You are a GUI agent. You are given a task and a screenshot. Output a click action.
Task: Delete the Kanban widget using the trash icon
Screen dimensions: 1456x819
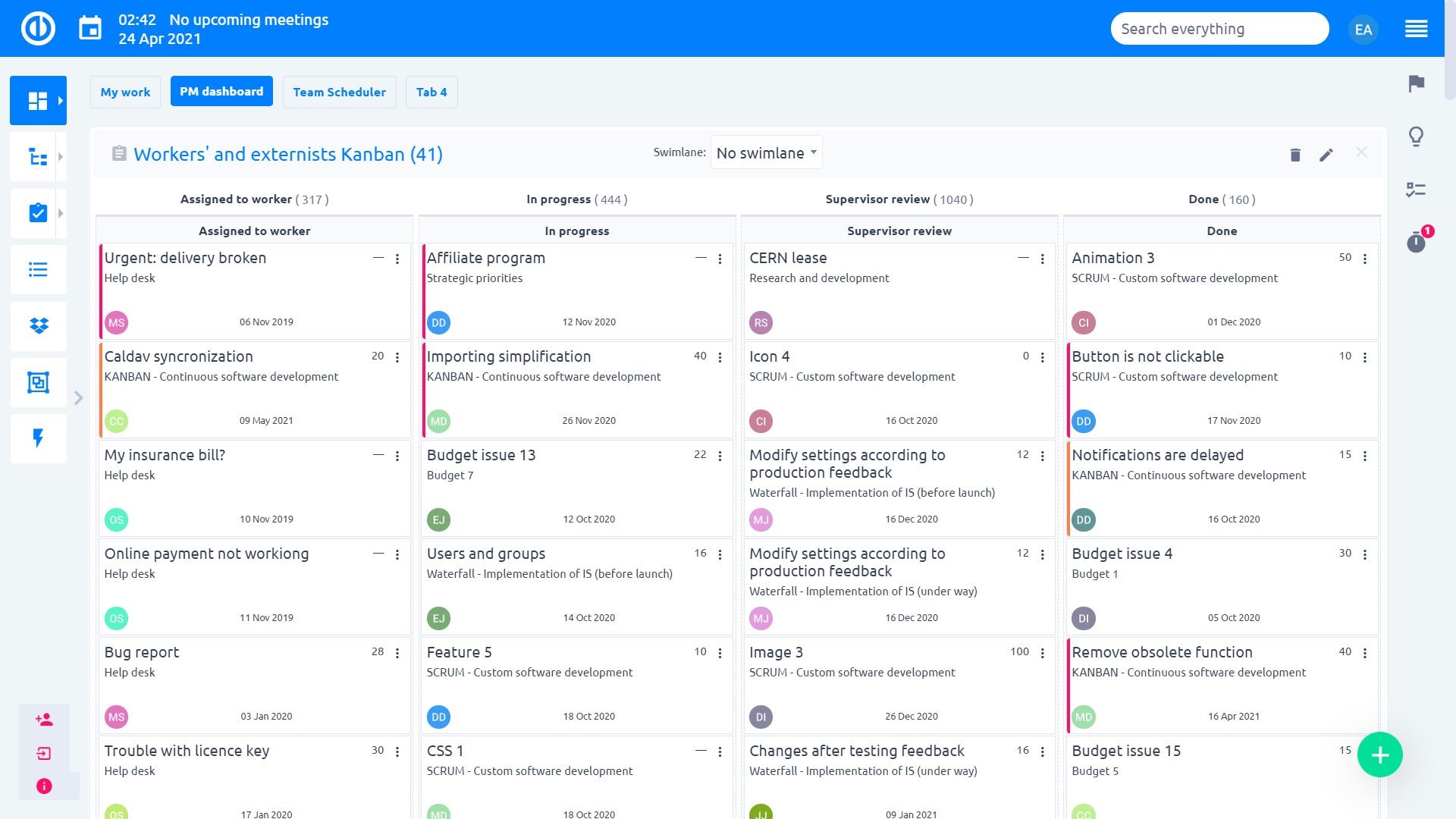tap(1294, 154)
